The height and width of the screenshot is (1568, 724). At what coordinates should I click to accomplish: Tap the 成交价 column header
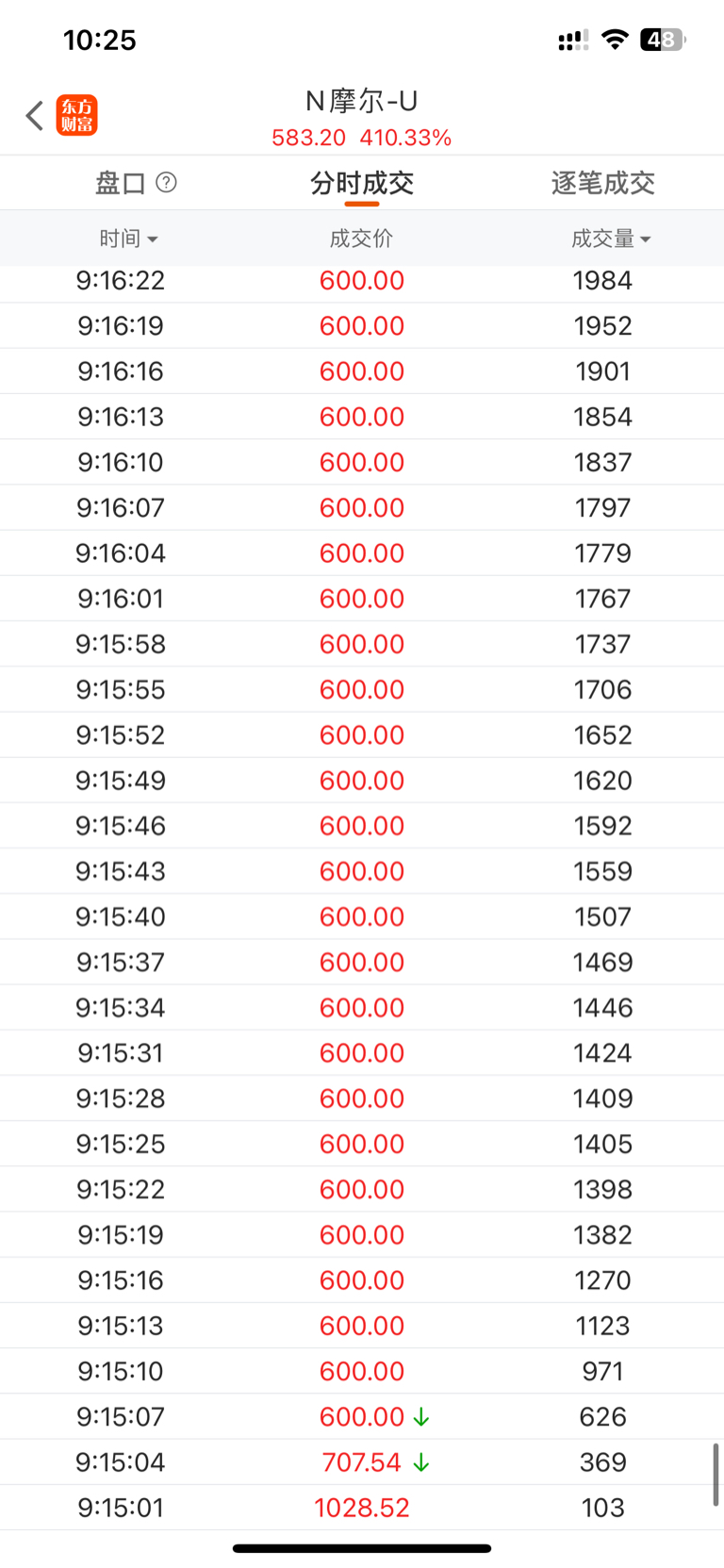362,239
